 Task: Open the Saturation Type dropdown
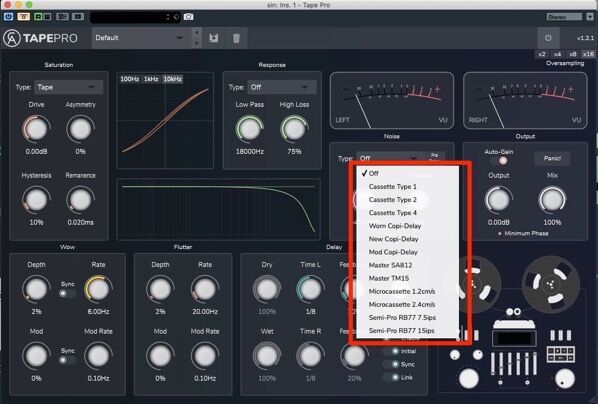pyautogui.click(x=69, y=87)
